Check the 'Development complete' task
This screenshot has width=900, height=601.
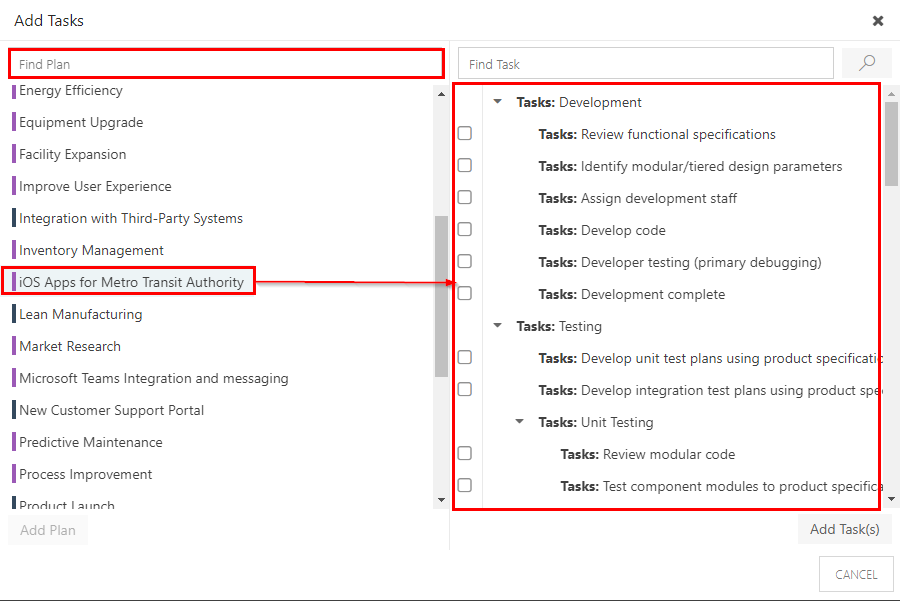point(464,293)
